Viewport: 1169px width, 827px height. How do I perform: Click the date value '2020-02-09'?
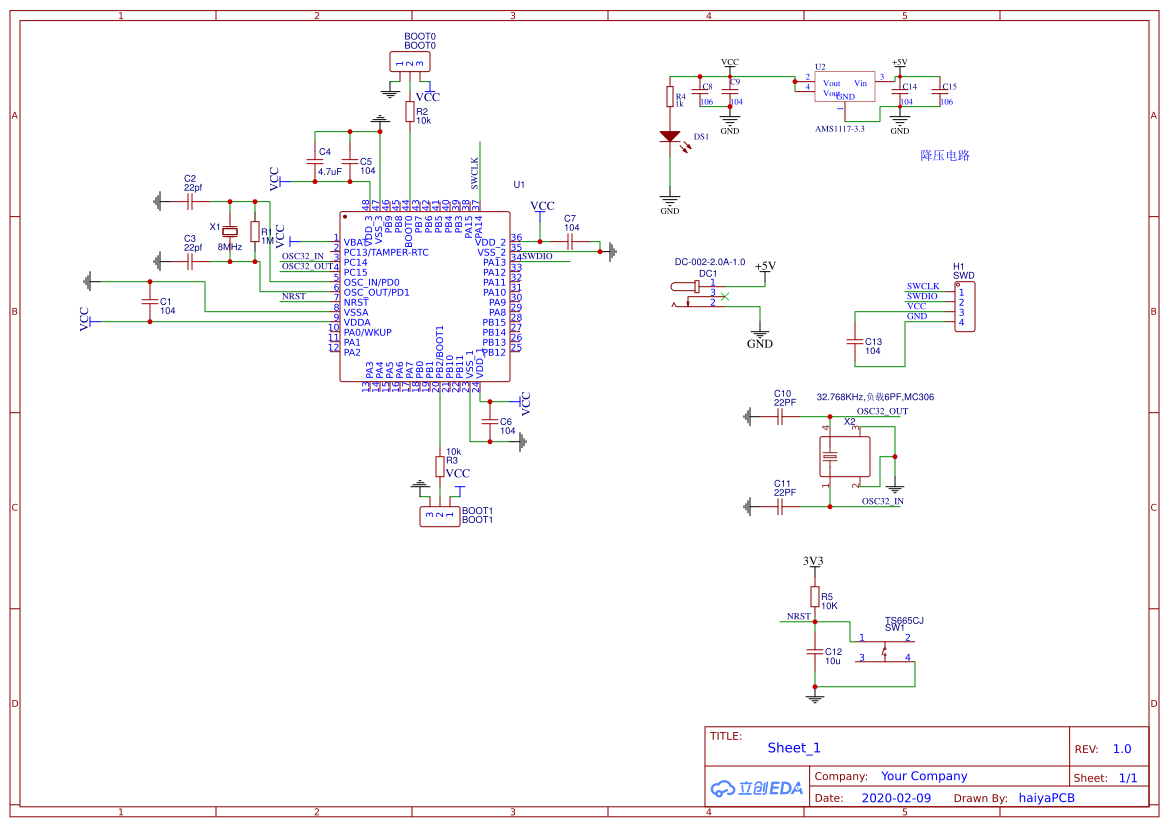[896, 798]
